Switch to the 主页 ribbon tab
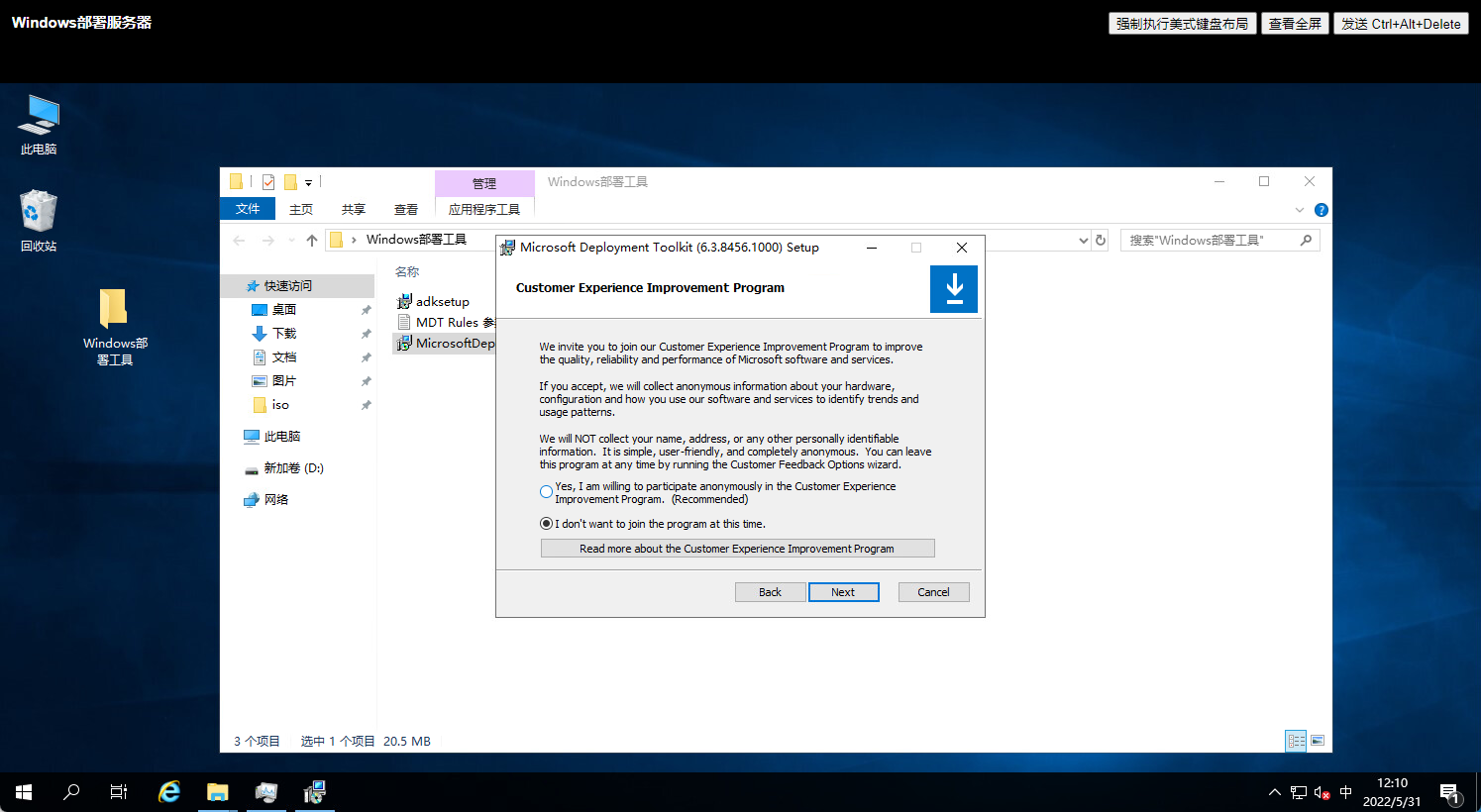 301,209
